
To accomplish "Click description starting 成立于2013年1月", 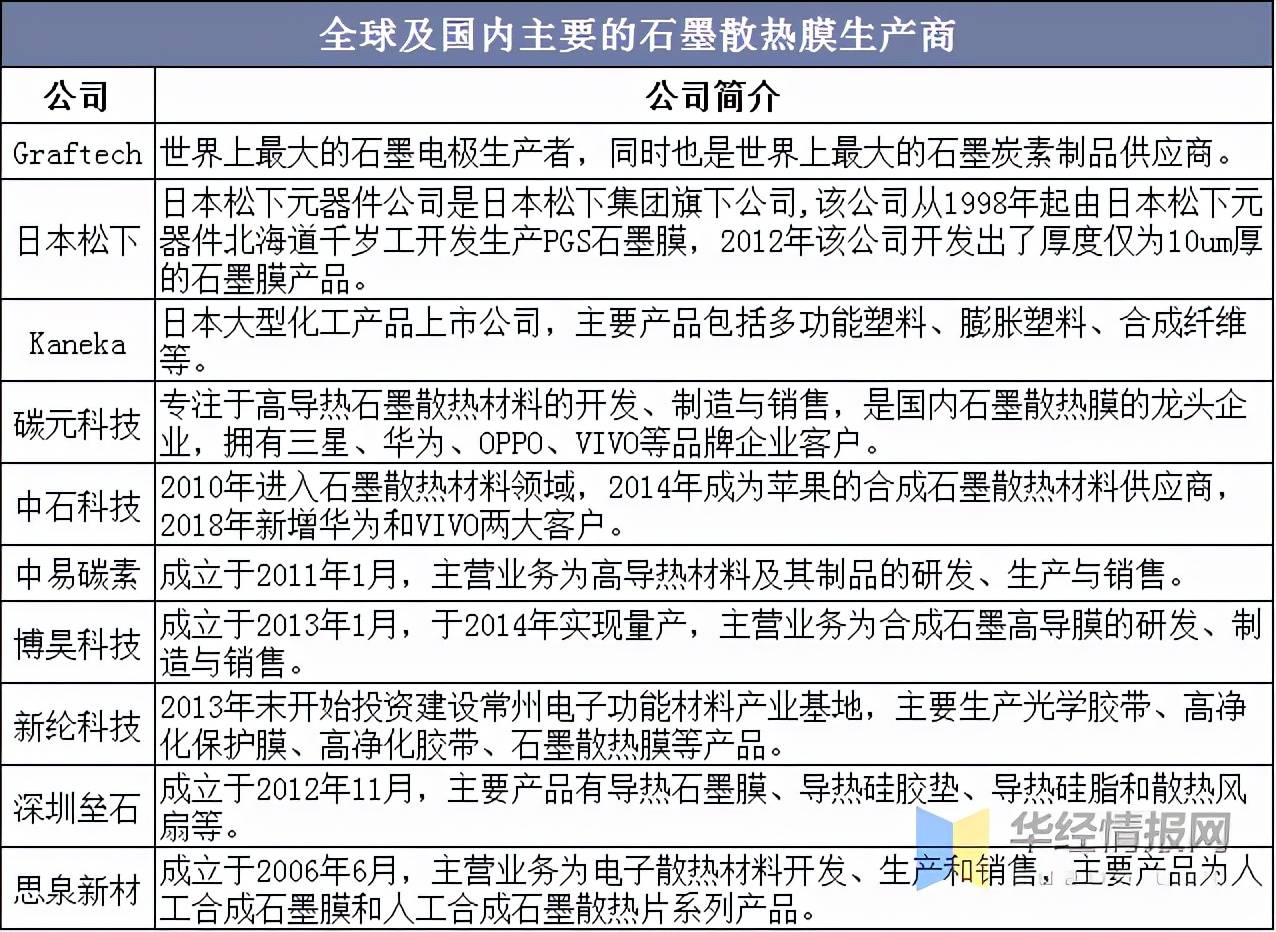I will pyautogui.click(x=714, y=642).
